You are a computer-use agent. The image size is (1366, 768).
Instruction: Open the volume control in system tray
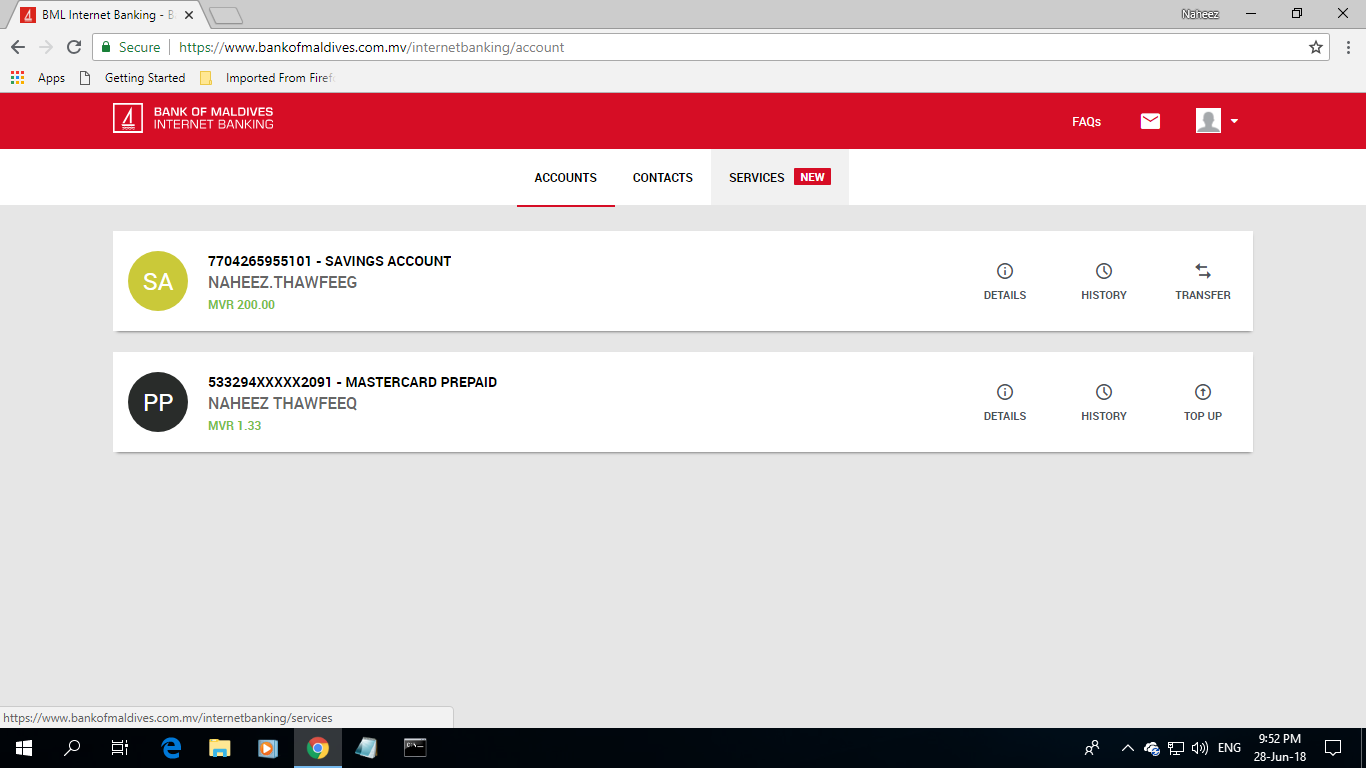click(1200, 747)
